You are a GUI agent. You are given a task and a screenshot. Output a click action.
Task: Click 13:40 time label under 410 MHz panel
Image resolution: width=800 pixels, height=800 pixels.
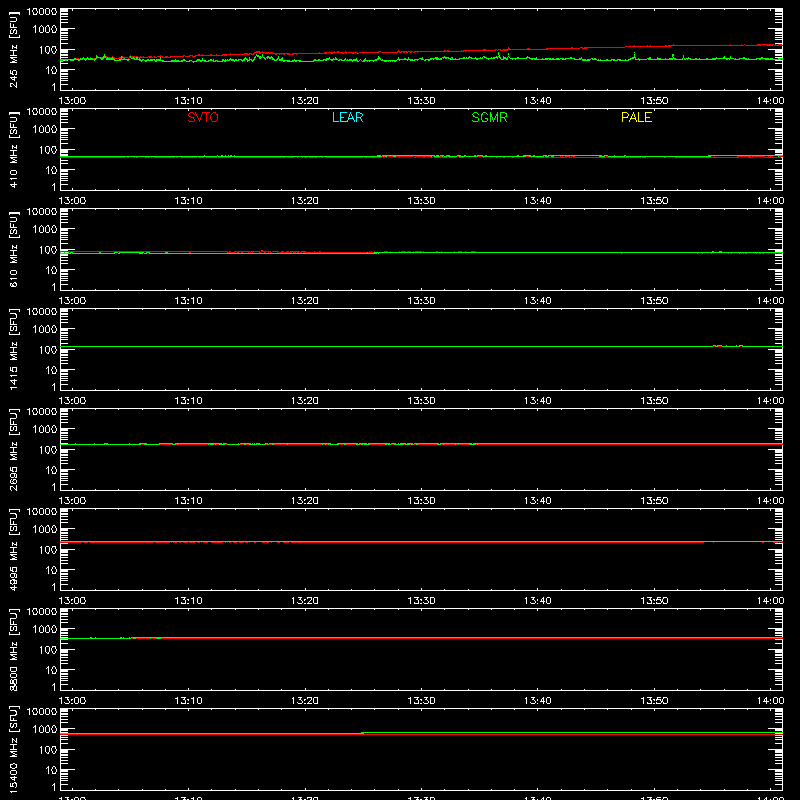pyautogui.click(x=538, y=201)
